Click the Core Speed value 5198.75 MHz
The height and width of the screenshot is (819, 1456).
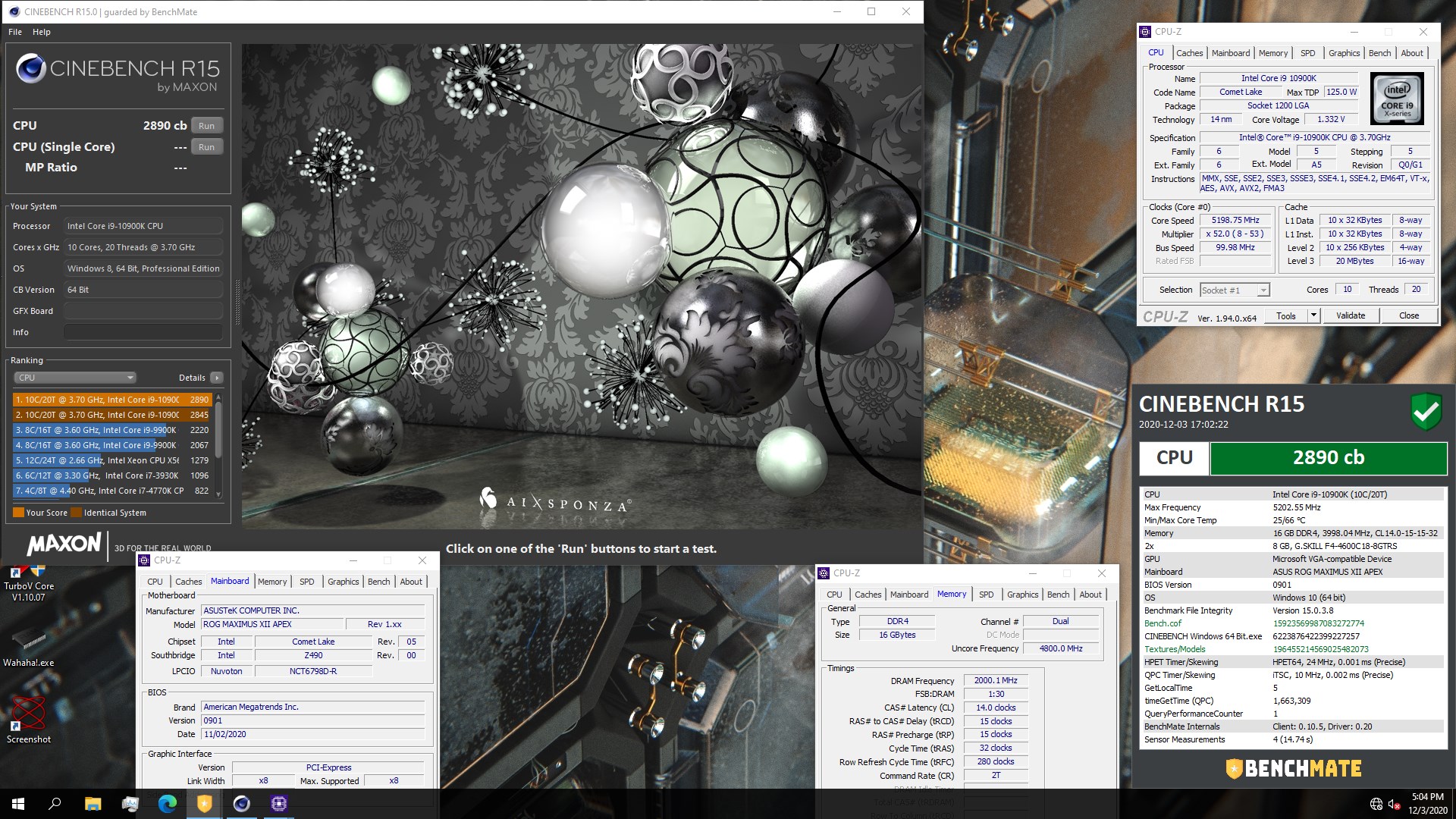coord(1235,221)
